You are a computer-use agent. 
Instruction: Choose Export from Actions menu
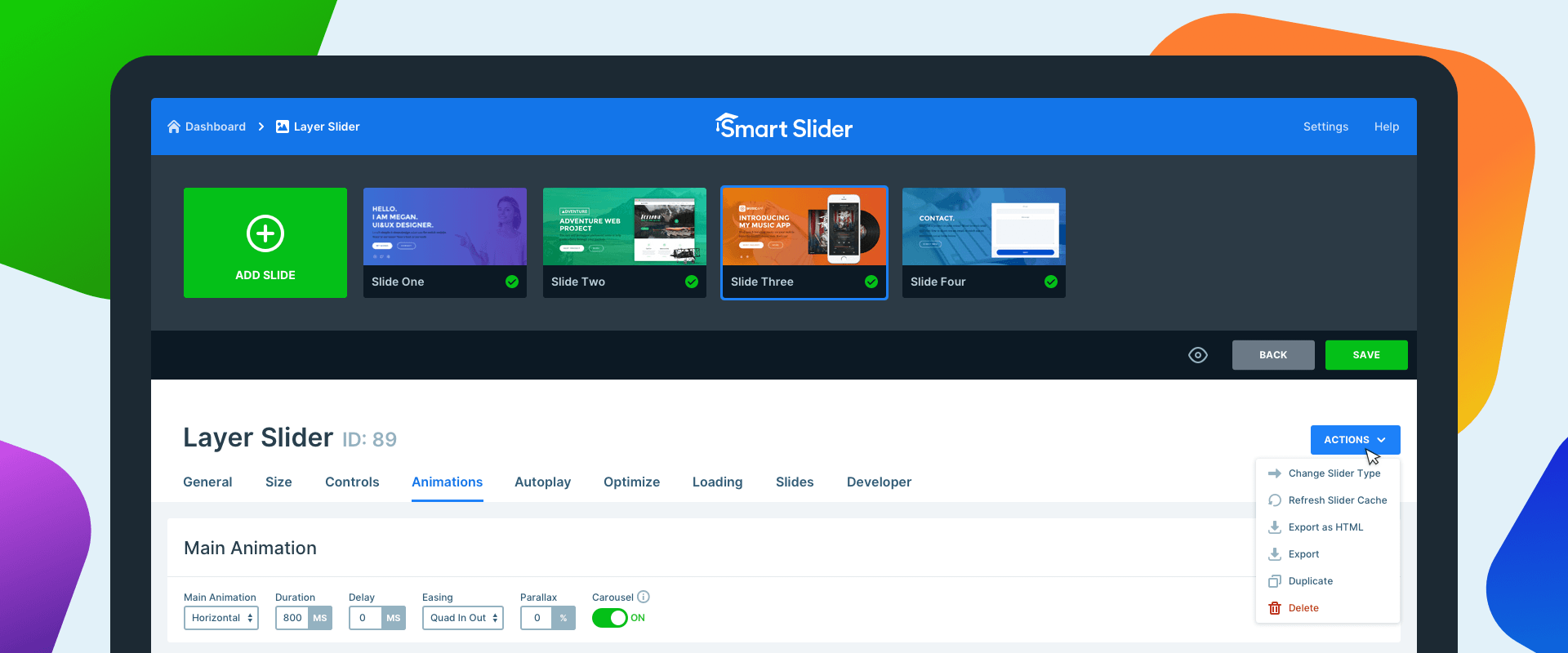pyautogui.click(x=1328, y=554)
